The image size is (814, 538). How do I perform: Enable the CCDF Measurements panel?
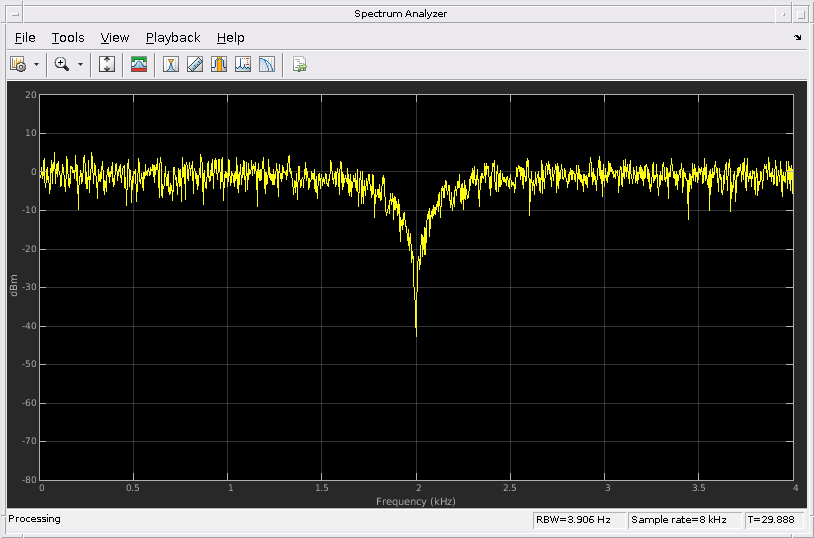coord(267,64)
